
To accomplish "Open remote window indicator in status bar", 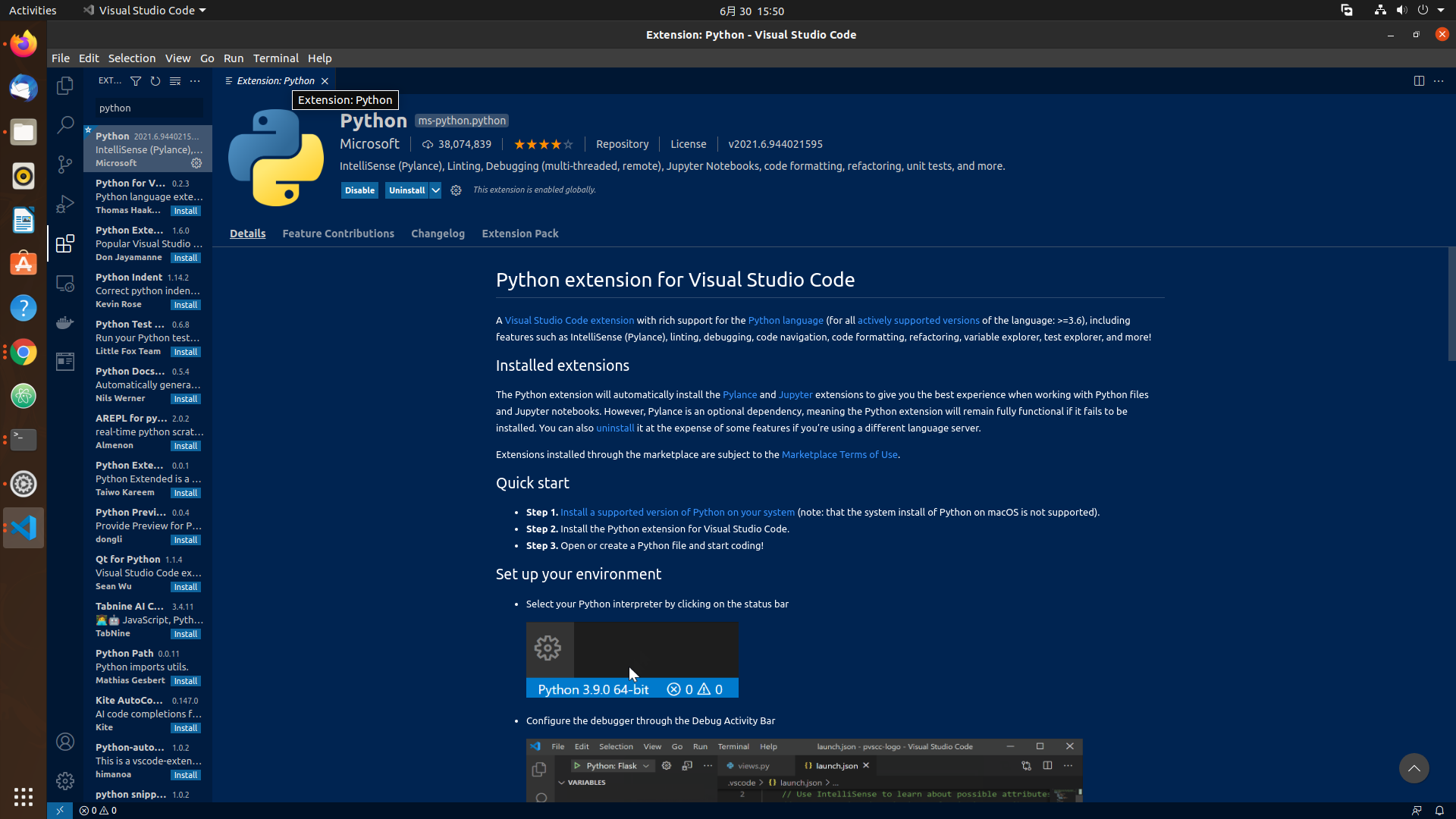I will coord(60,811).
